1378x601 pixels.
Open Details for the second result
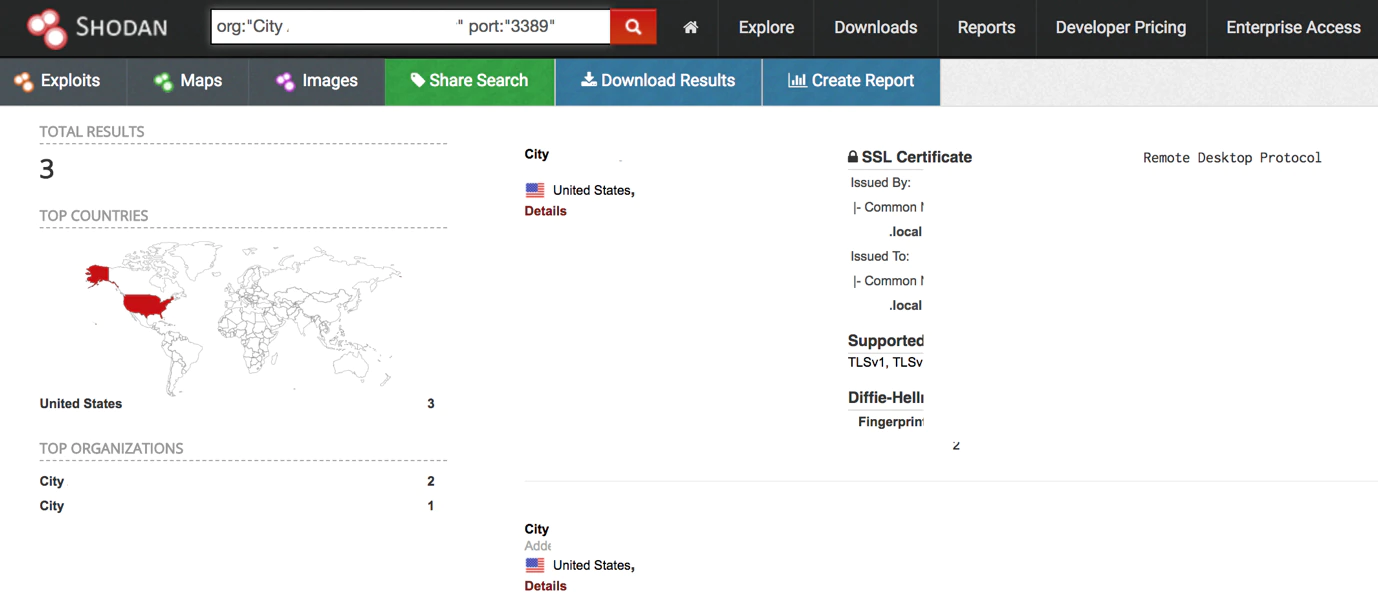tap(546, 586)
